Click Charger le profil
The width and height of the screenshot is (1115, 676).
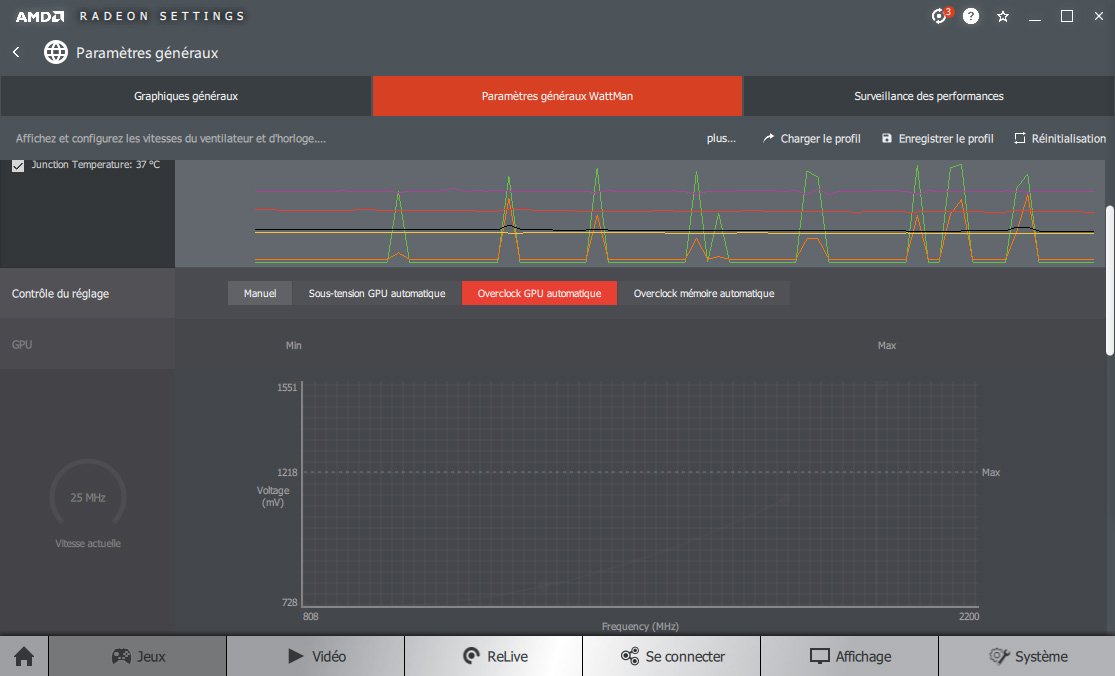[811, 139]
